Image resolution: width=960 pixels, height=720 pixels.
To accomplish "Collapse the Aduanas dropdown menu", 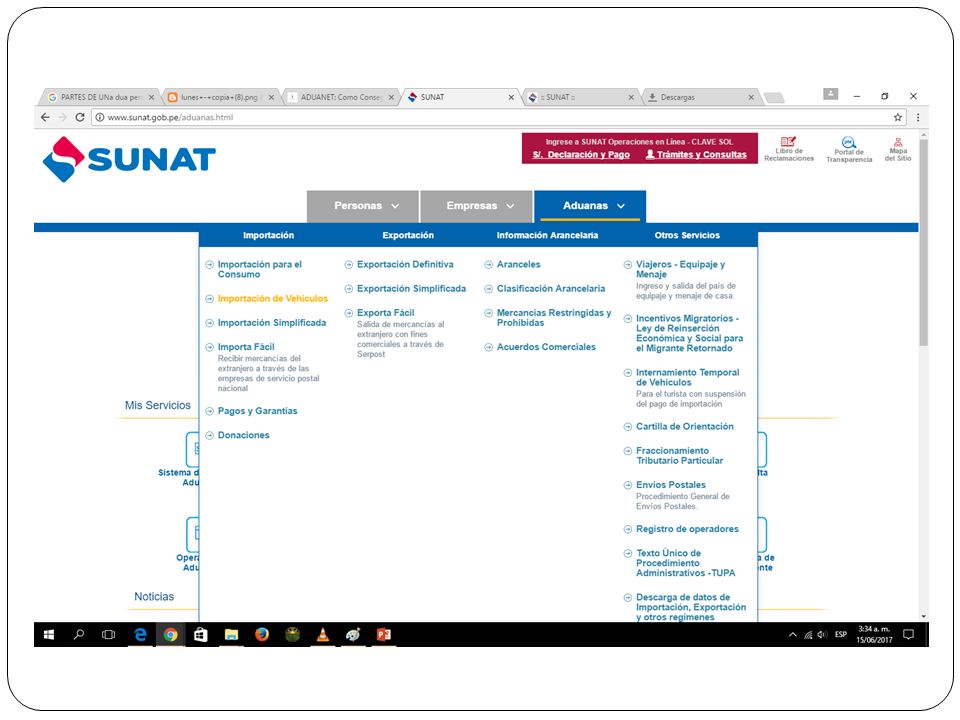I will pyautogui.click(x=590, y=206).
